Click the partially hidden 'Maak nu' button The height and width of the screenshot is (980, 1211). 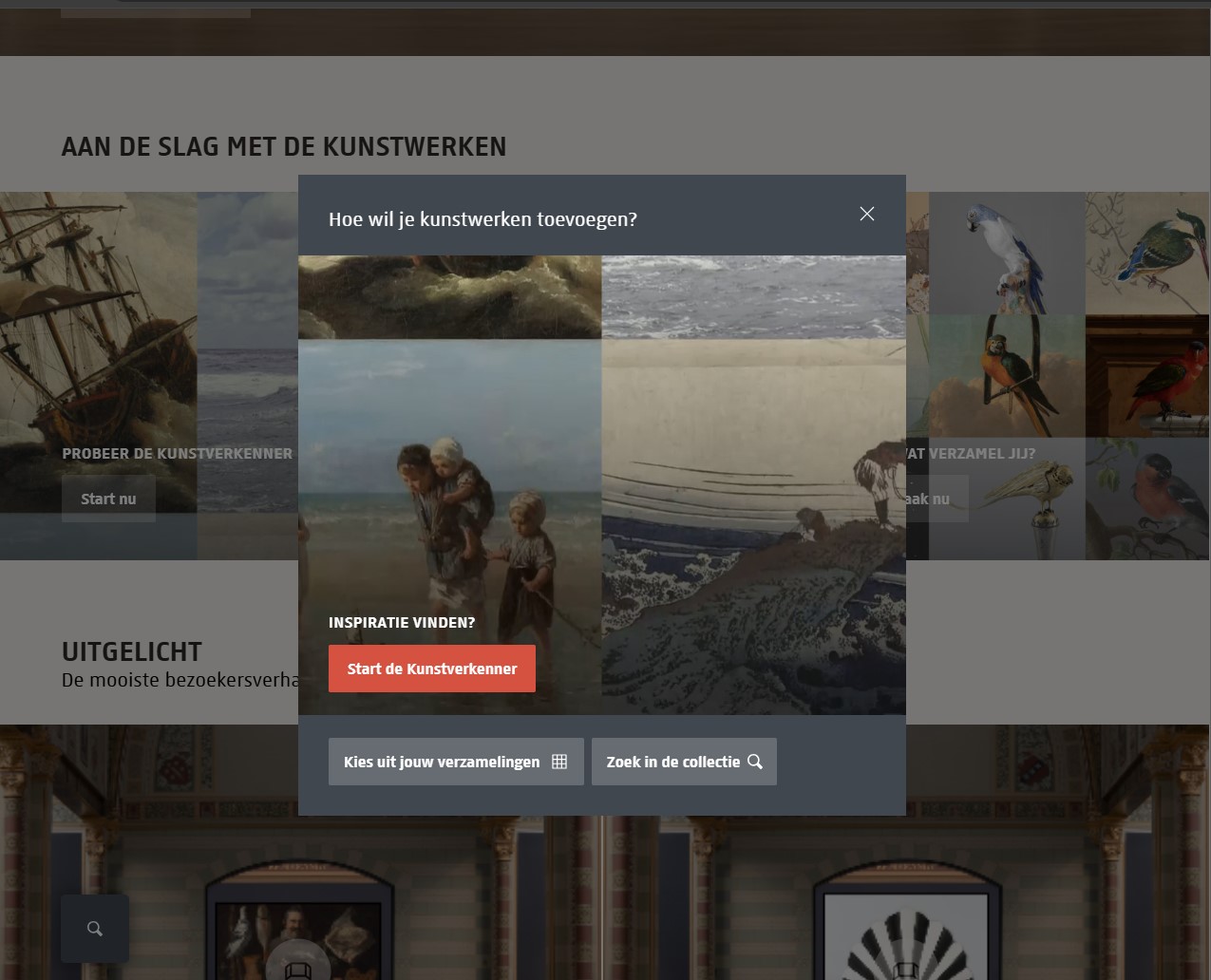[x=936, y=499]
